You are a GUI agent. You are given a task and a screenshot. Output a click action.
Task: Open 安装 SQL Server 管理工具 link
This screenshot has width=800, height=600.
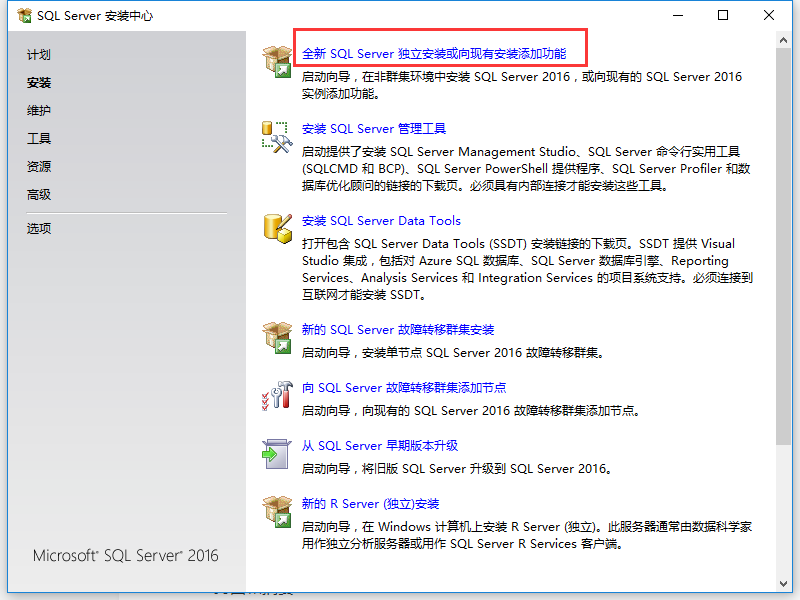click(x=373, y=129)
